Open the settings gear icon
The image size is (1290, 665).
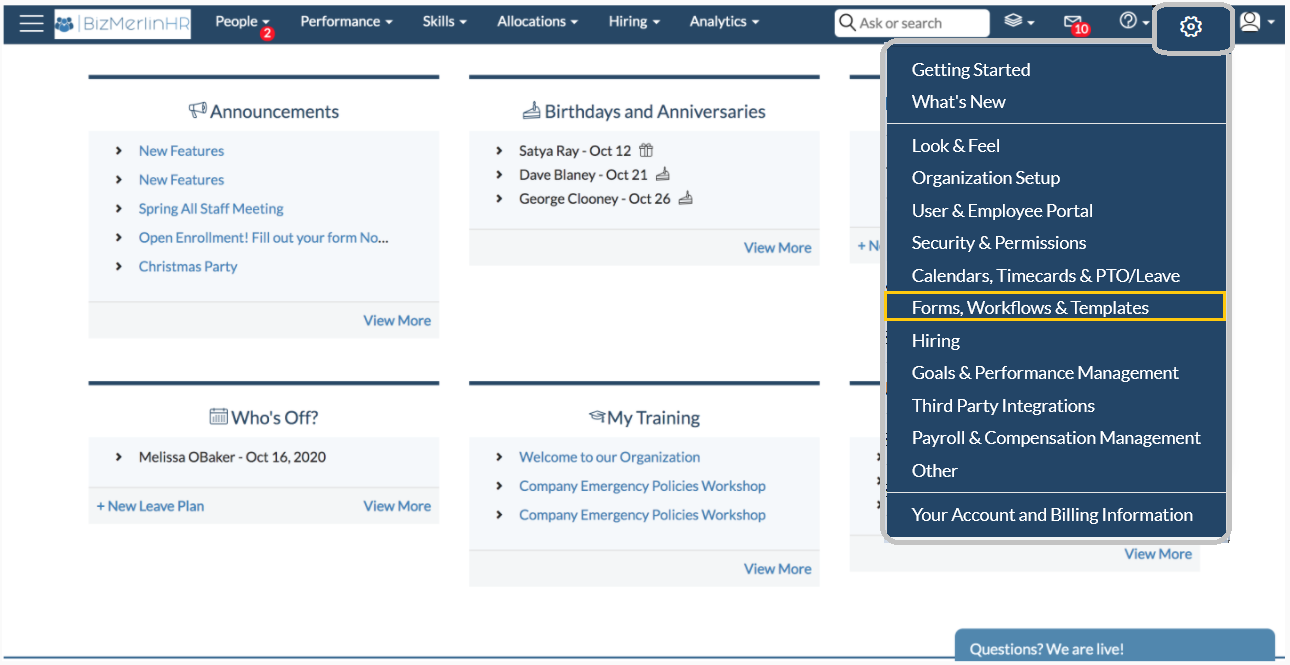(x=1191, y=27)
